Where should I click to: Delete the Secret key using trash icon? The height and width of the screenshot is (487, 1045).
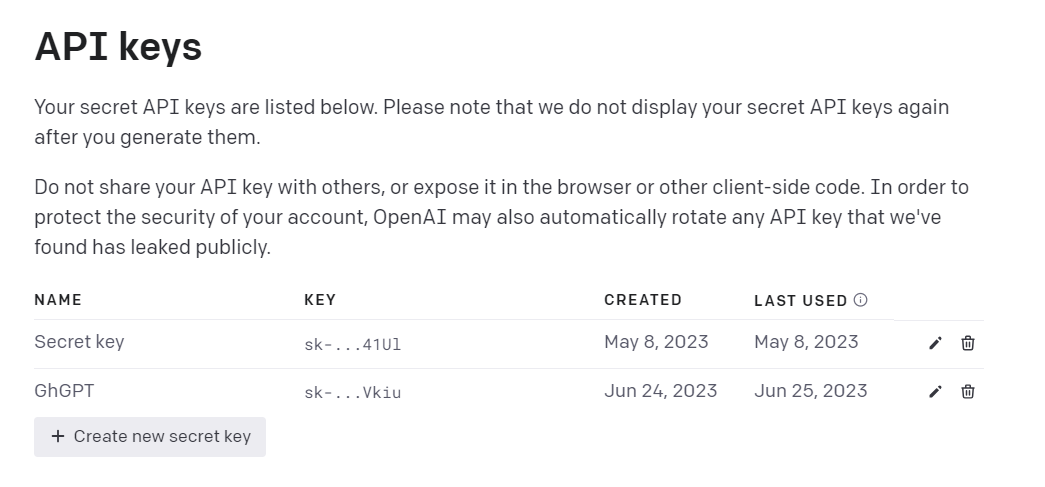pos(968,343)
